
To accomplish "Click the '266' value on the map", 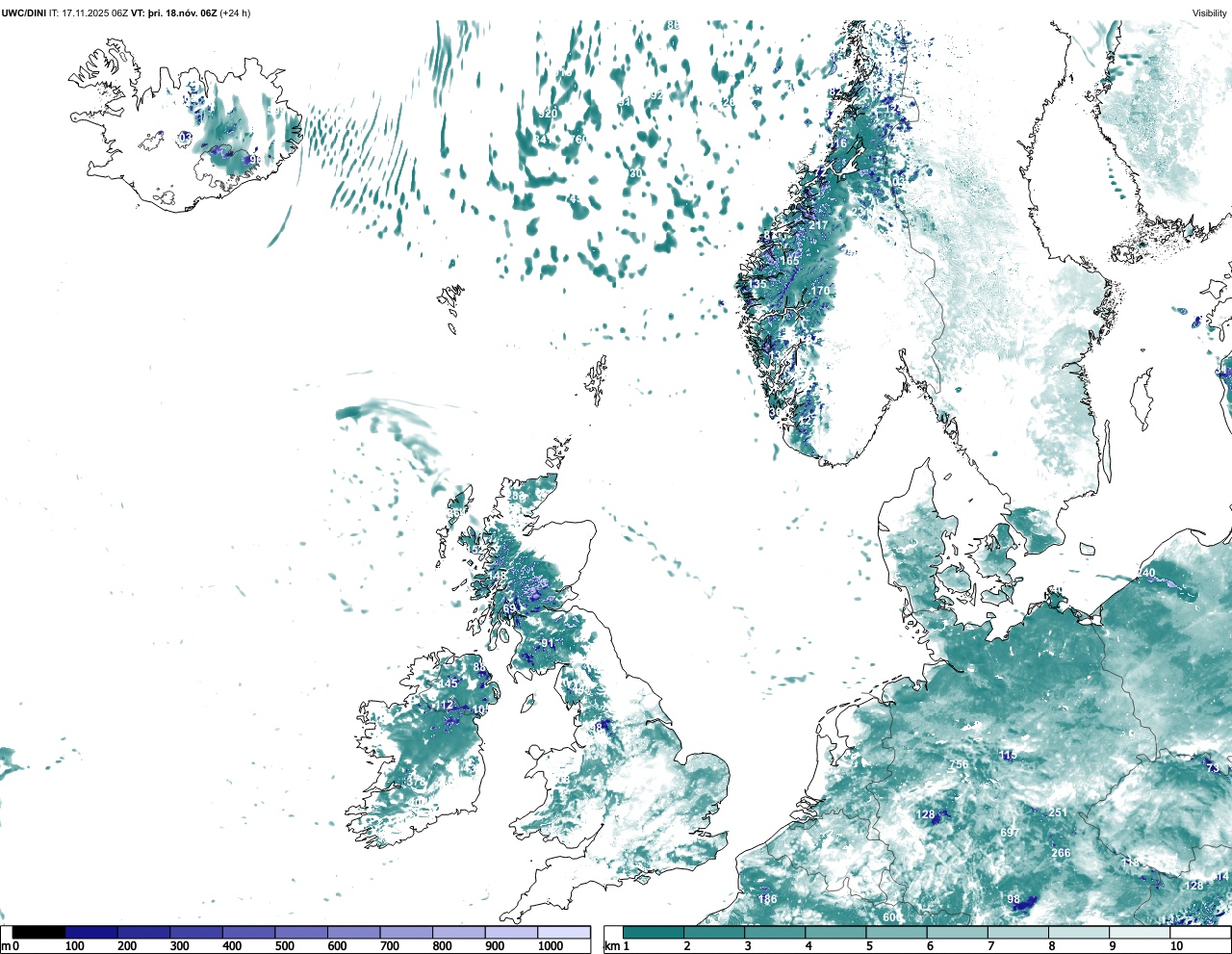I will (1061, 854).
